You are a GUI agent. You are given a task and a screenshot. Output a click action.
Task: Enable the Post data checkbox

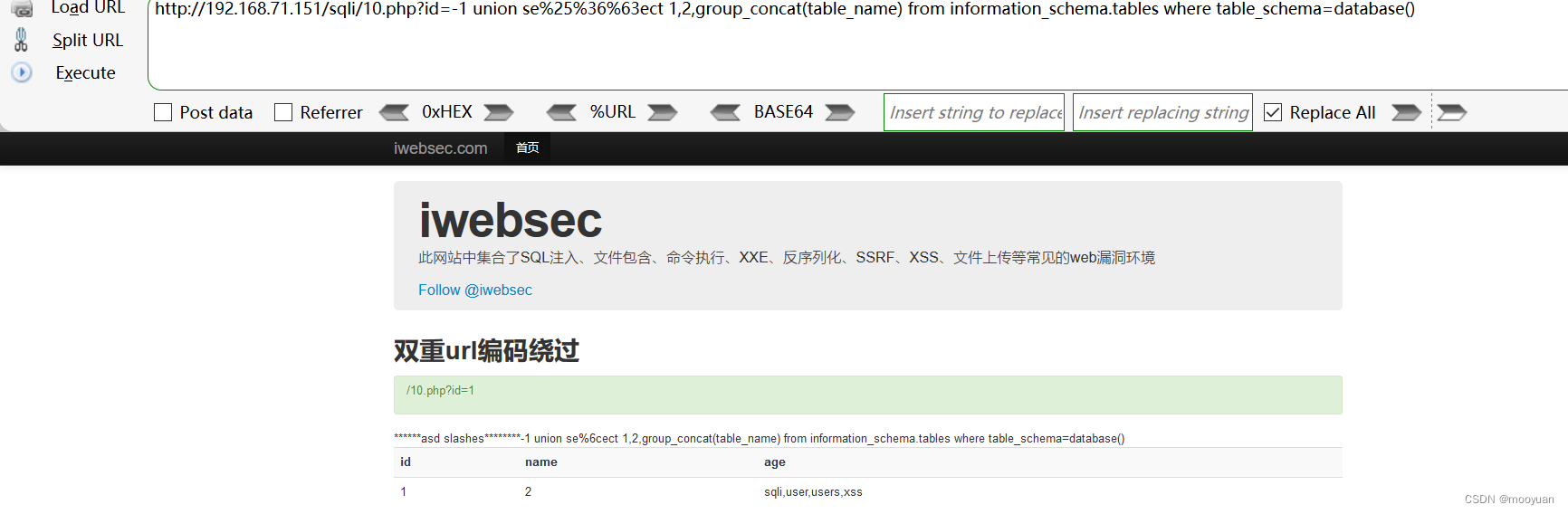point(163,112)
